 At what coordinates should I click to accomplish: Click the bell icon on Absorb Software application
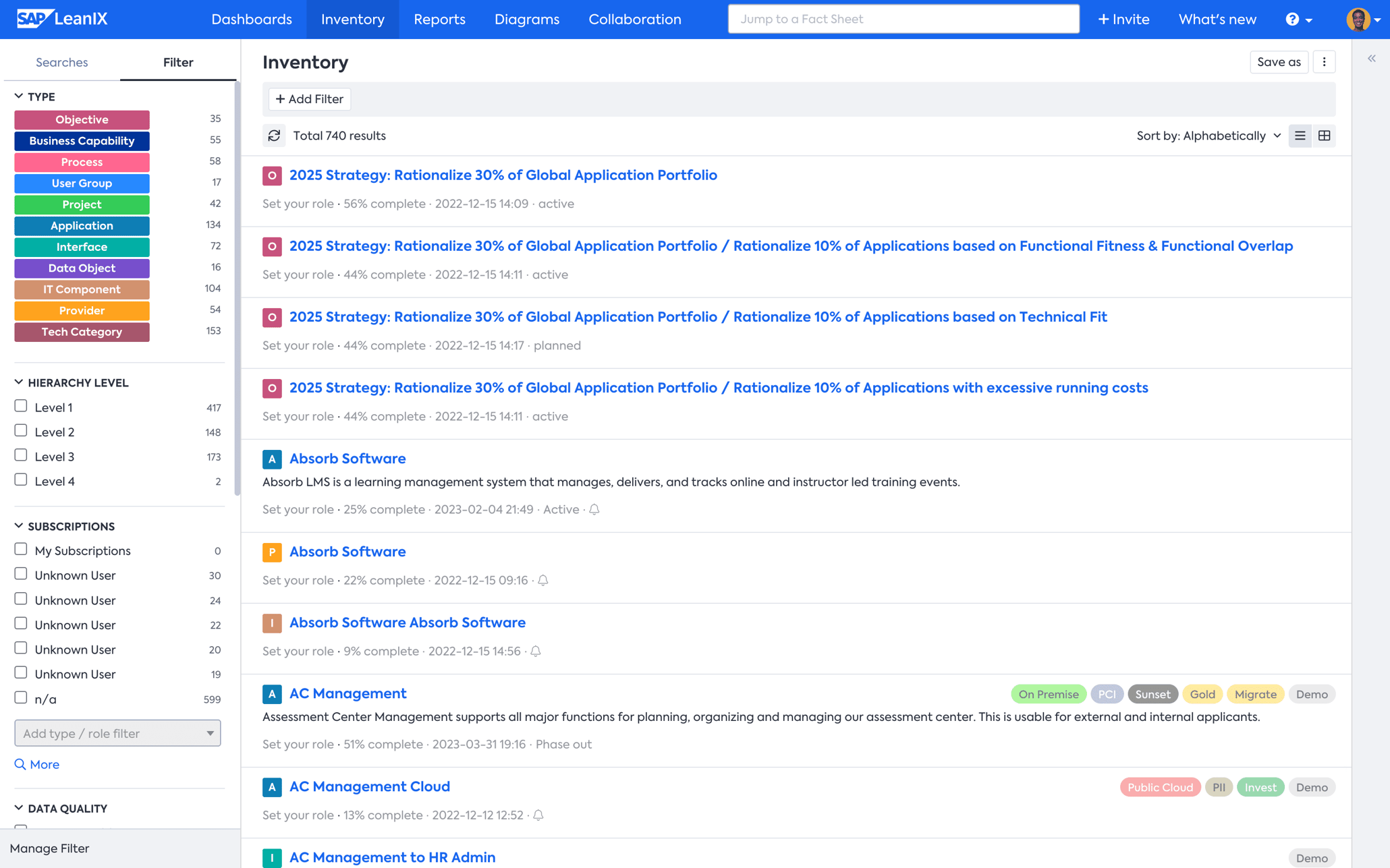[x=594, y=509]
